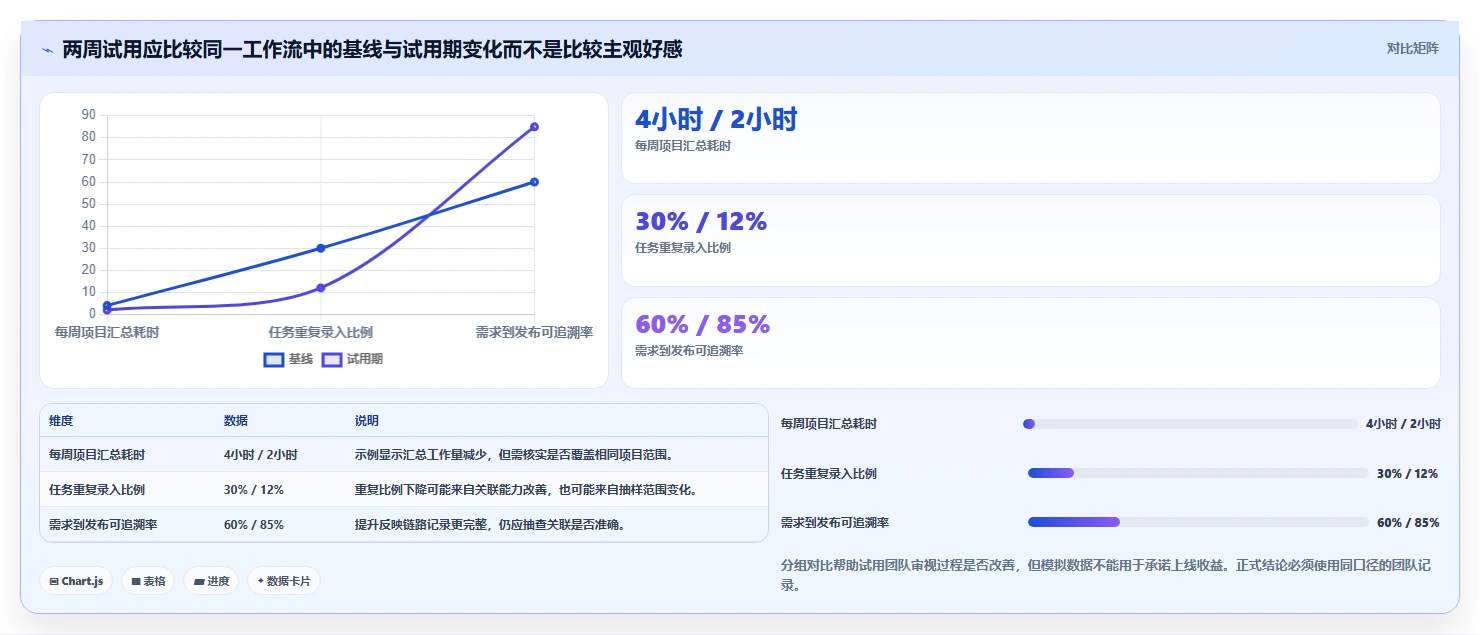Click 任务重复录入比例 caption in data card

click(x=683, y=248)
